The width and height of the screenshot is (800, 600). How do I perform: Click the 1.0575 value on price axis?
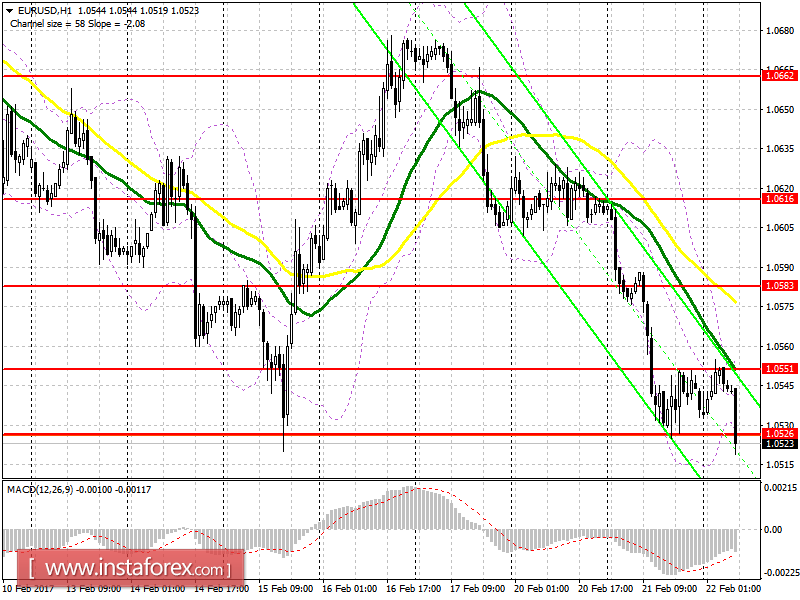tap(780, 307)
